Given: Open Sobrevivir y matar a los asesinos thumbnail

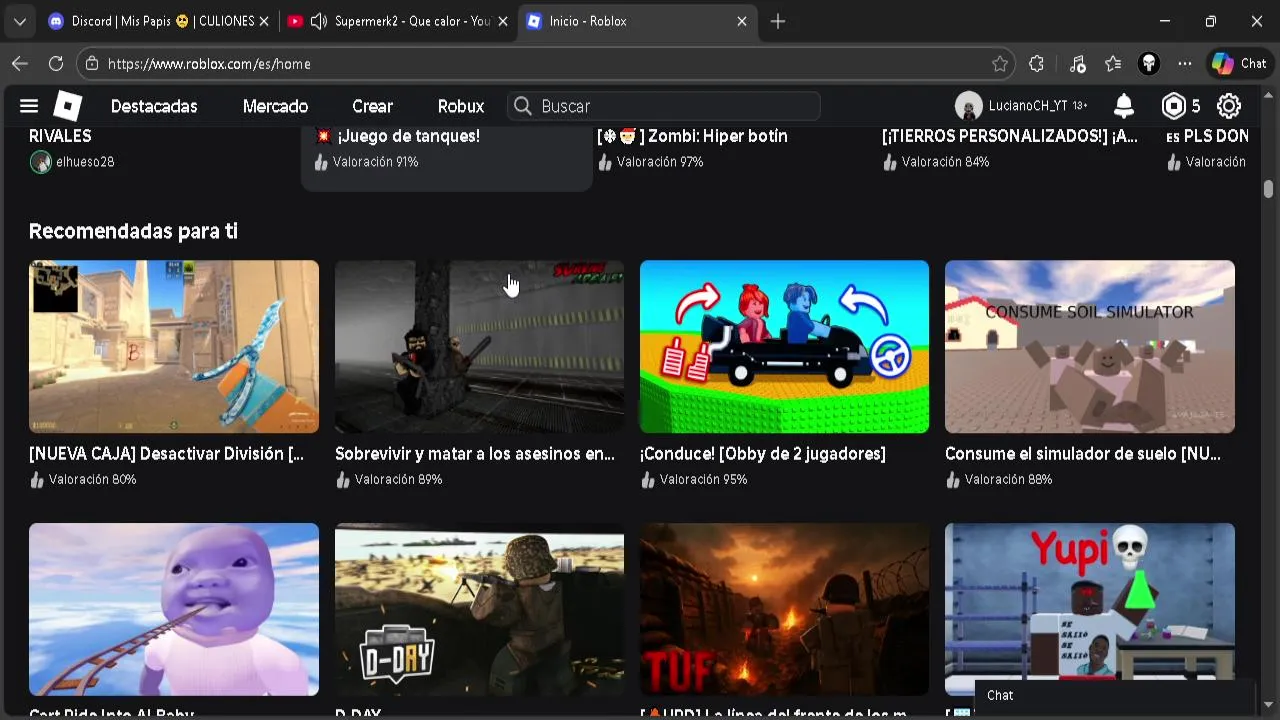Looking at the screenshot, I should click(x=479, y=347).
